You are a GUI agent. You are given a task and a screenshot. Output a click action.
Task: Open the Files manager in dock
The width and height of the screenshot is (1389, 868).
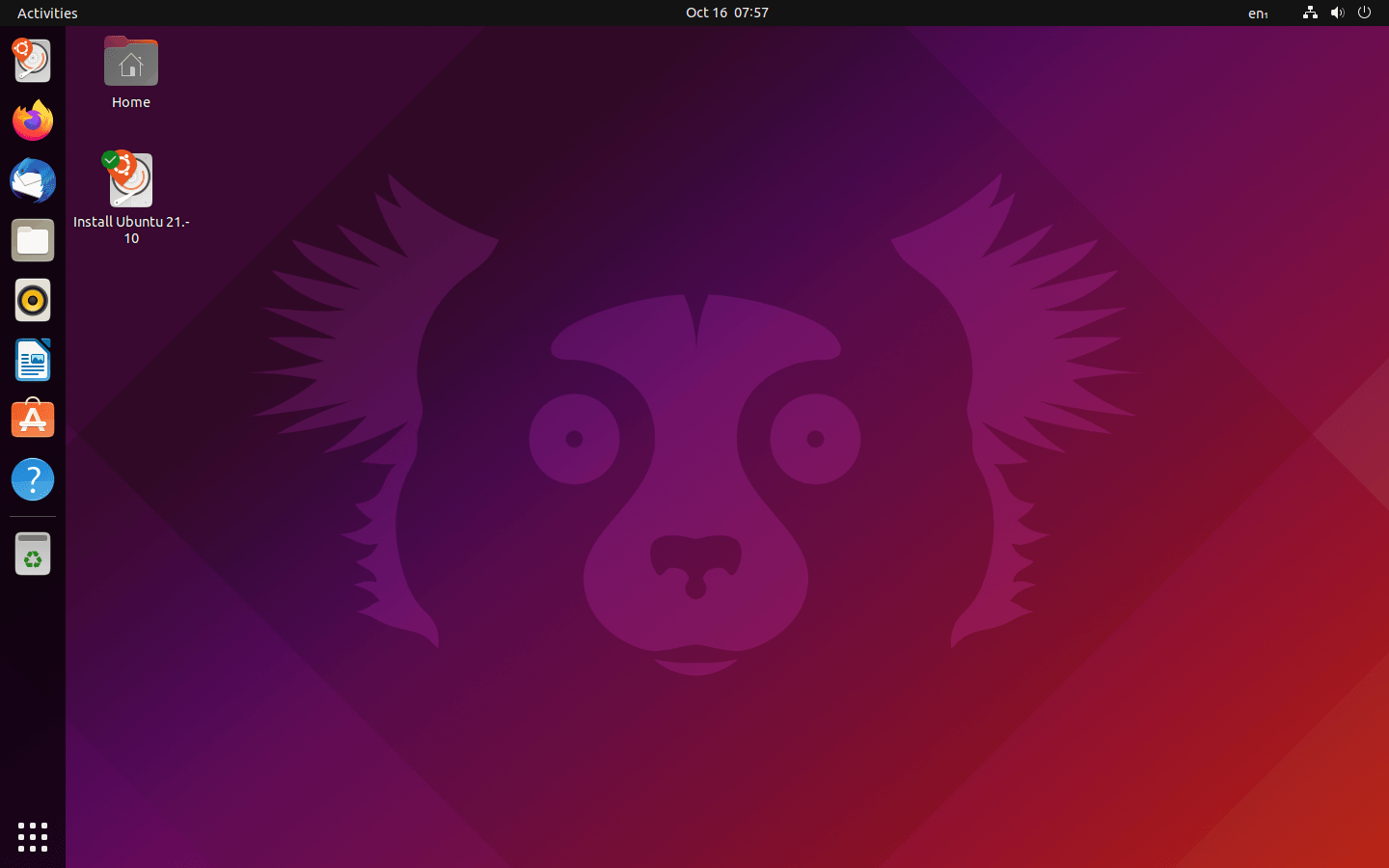tap(33, 240)
